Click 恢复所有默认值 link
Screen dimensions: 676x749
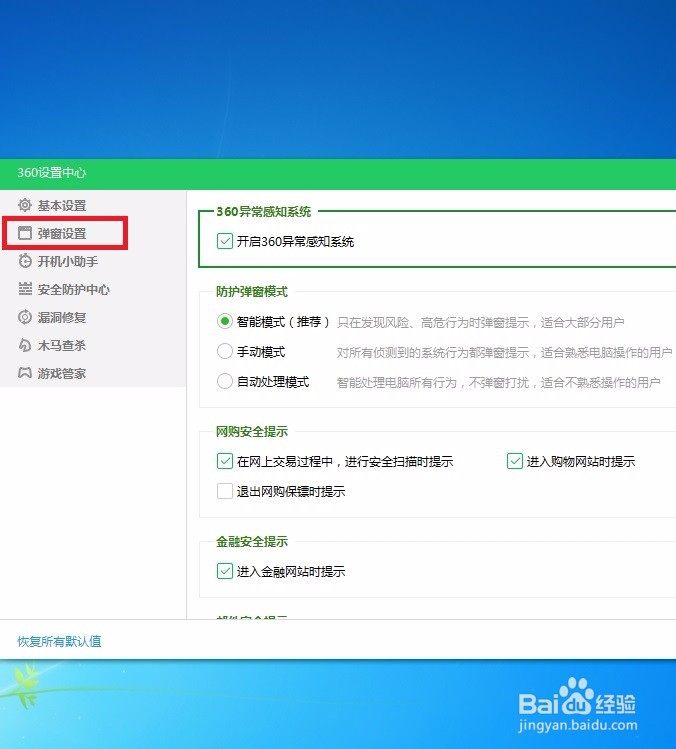pos(59,641)
